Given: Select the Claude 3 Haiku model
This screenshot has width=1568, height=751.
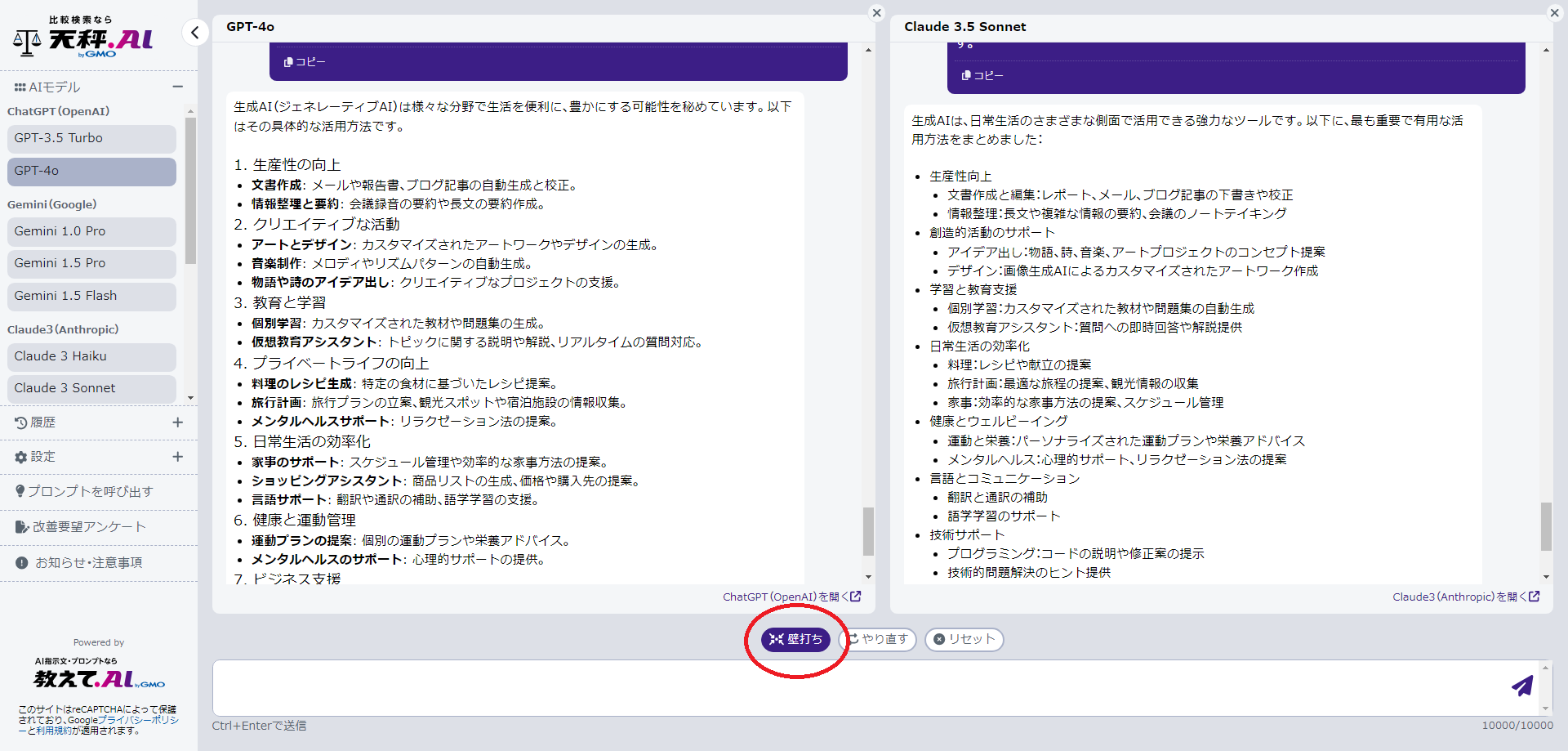Looking at the screenshot, I should click(91, 356).
